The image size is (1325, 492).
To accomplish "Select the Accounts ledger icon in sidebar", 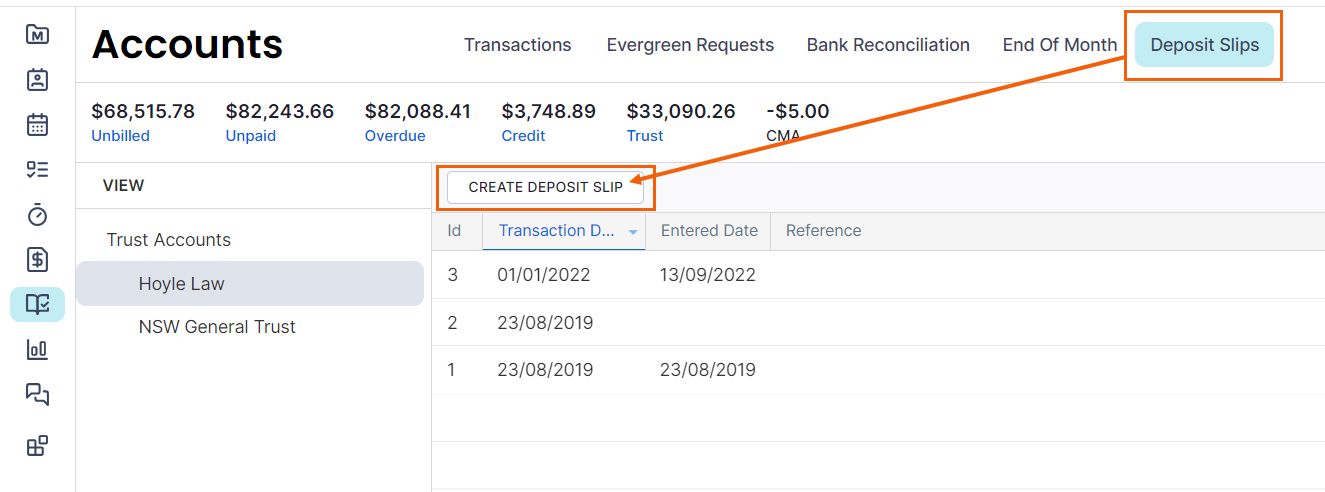I will (x=37, y=304).
